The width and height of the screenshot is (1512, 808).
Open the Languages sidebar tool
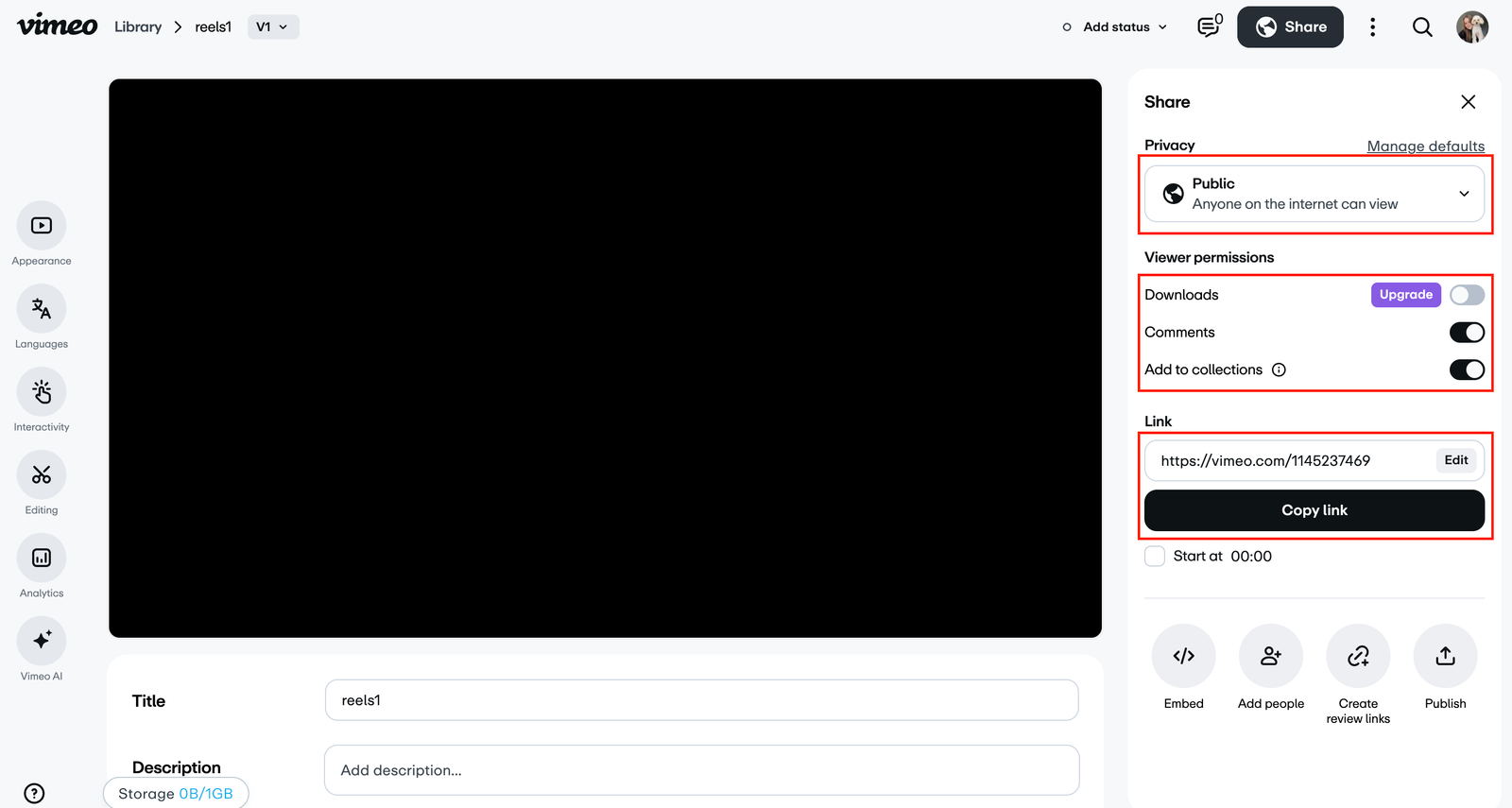[42, 309]
